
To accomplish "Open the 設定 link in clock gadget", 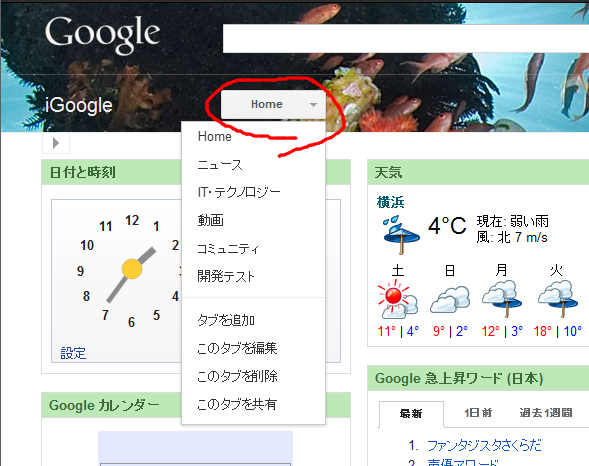I will point(73,353).
